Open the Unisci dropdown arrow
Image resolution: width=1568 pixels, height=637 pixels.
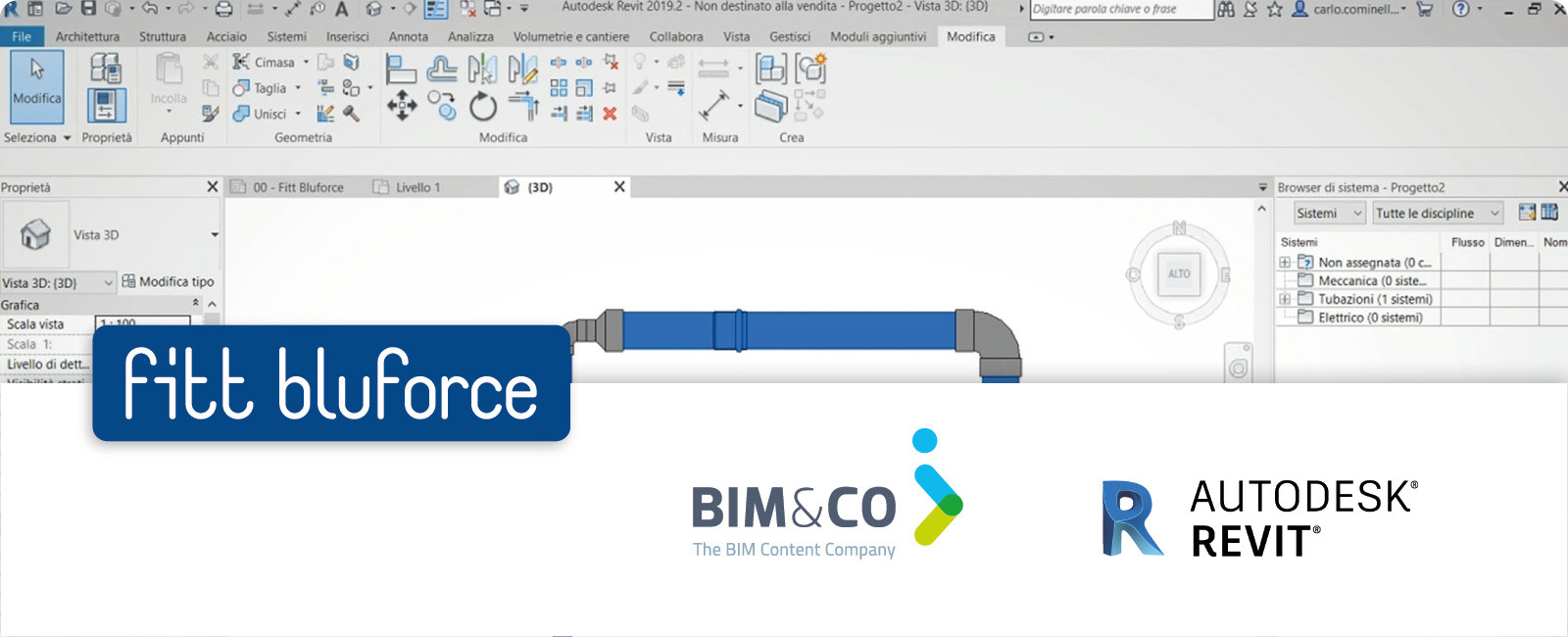[298, 114]
